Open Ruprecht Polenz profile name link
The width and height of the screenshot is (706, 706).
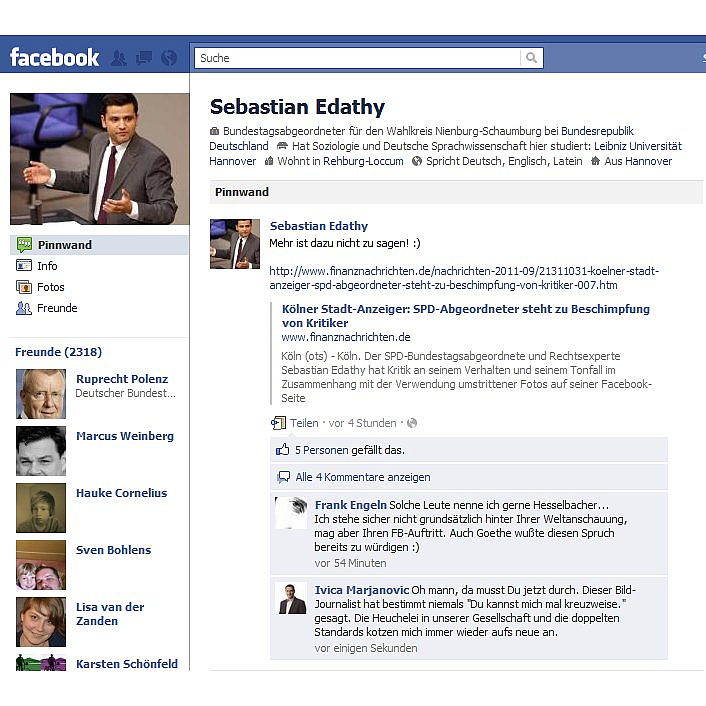pos(122,379)
